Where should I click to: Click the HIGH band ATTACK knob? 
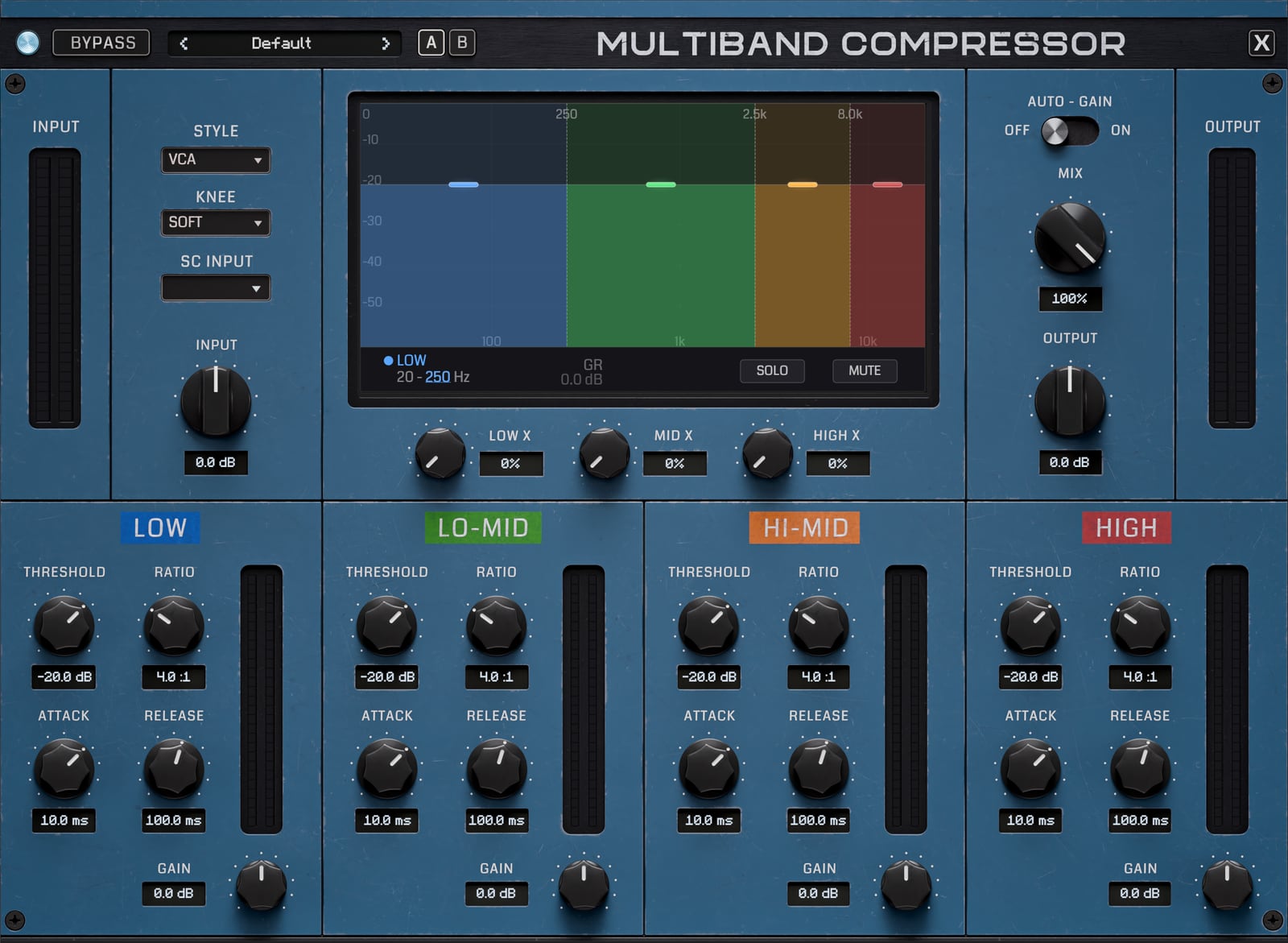[x=1030, y=769]
